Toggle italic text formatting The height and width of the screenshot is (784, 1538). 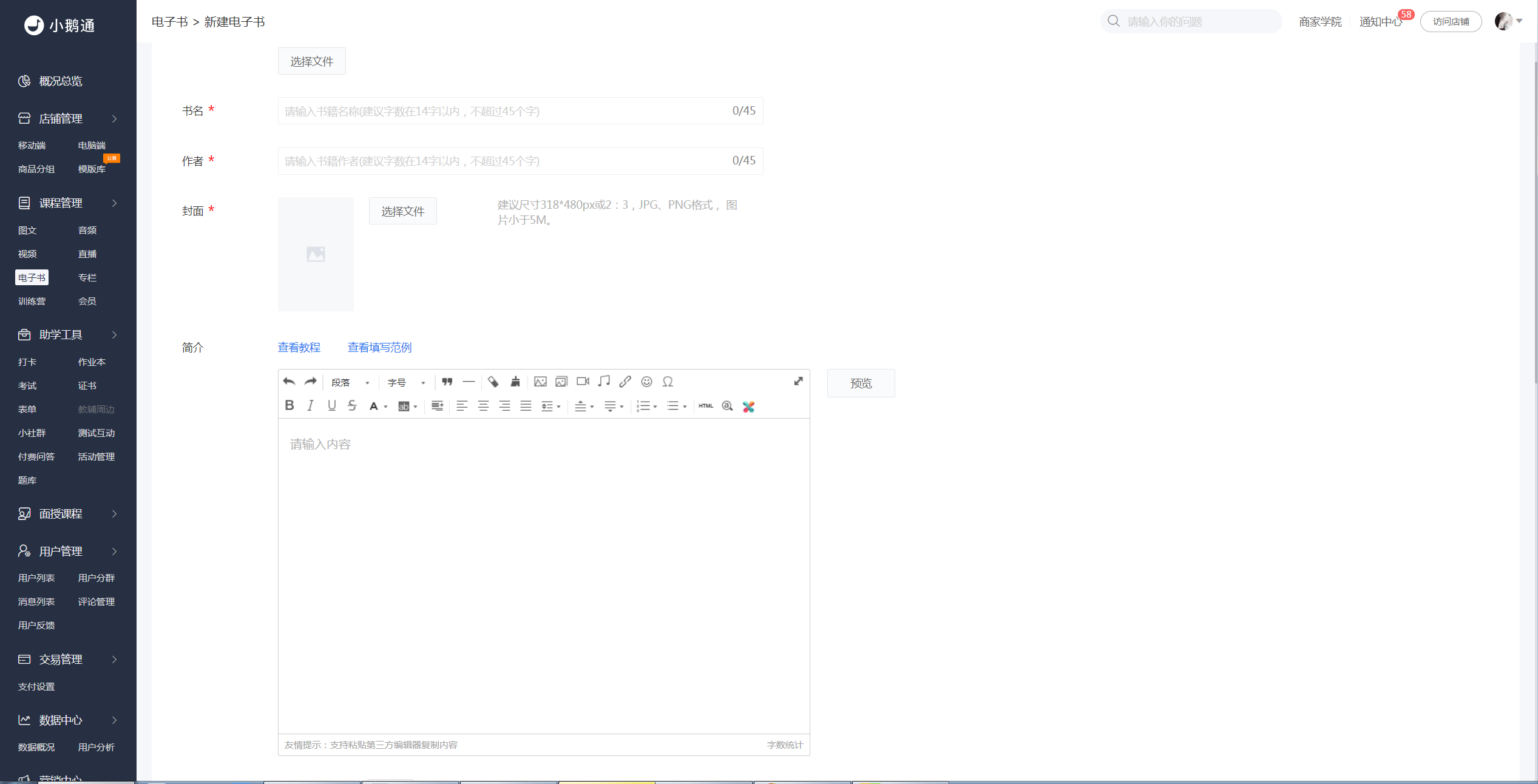click(x=310, y=406)
